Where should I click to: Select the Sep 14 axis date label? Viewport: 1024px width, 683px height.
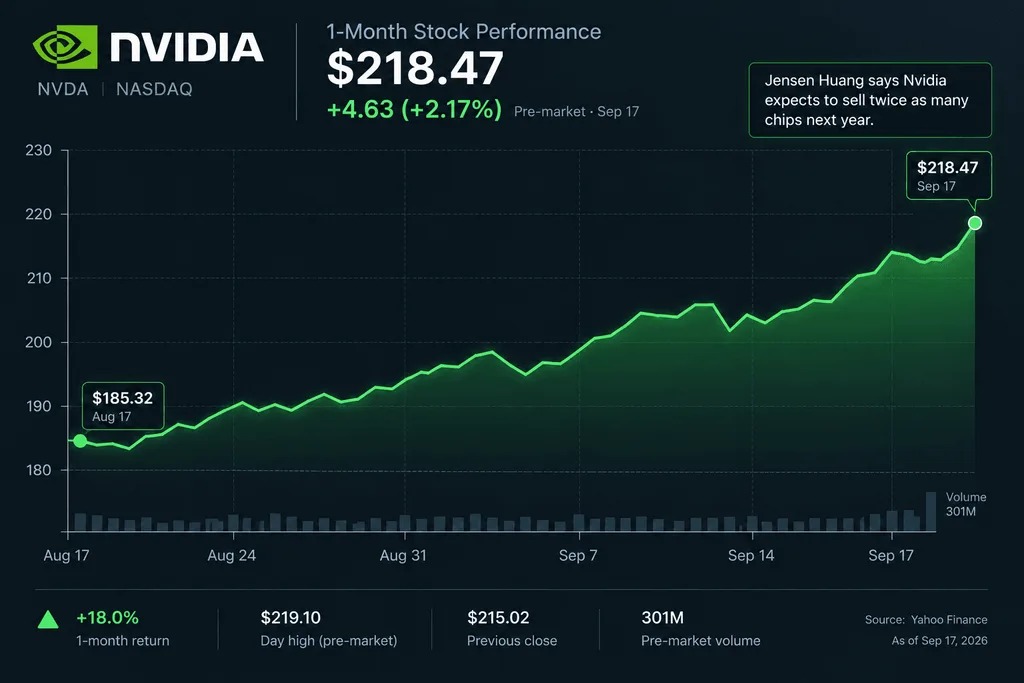point(751,556)
